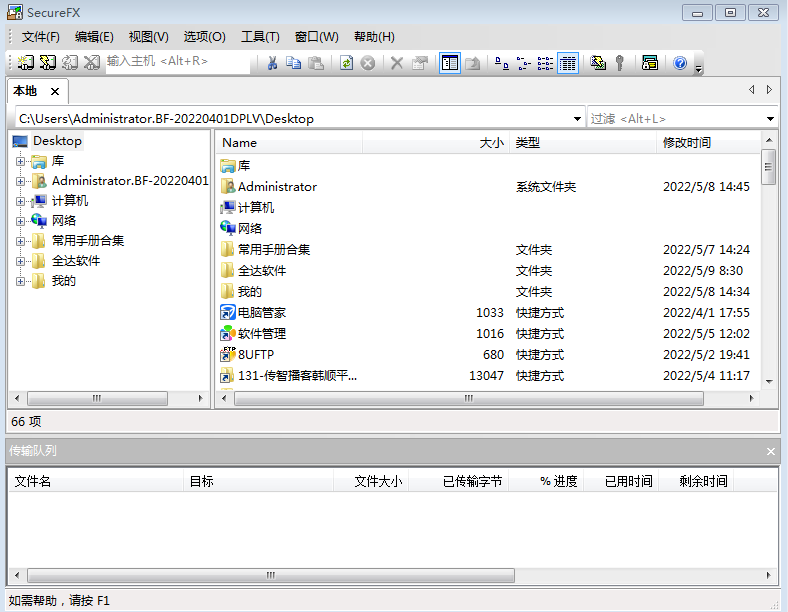Screen dimensions: 788x612
Task: Click the Disconnect toolbar icon
Action: coord(92,63)
